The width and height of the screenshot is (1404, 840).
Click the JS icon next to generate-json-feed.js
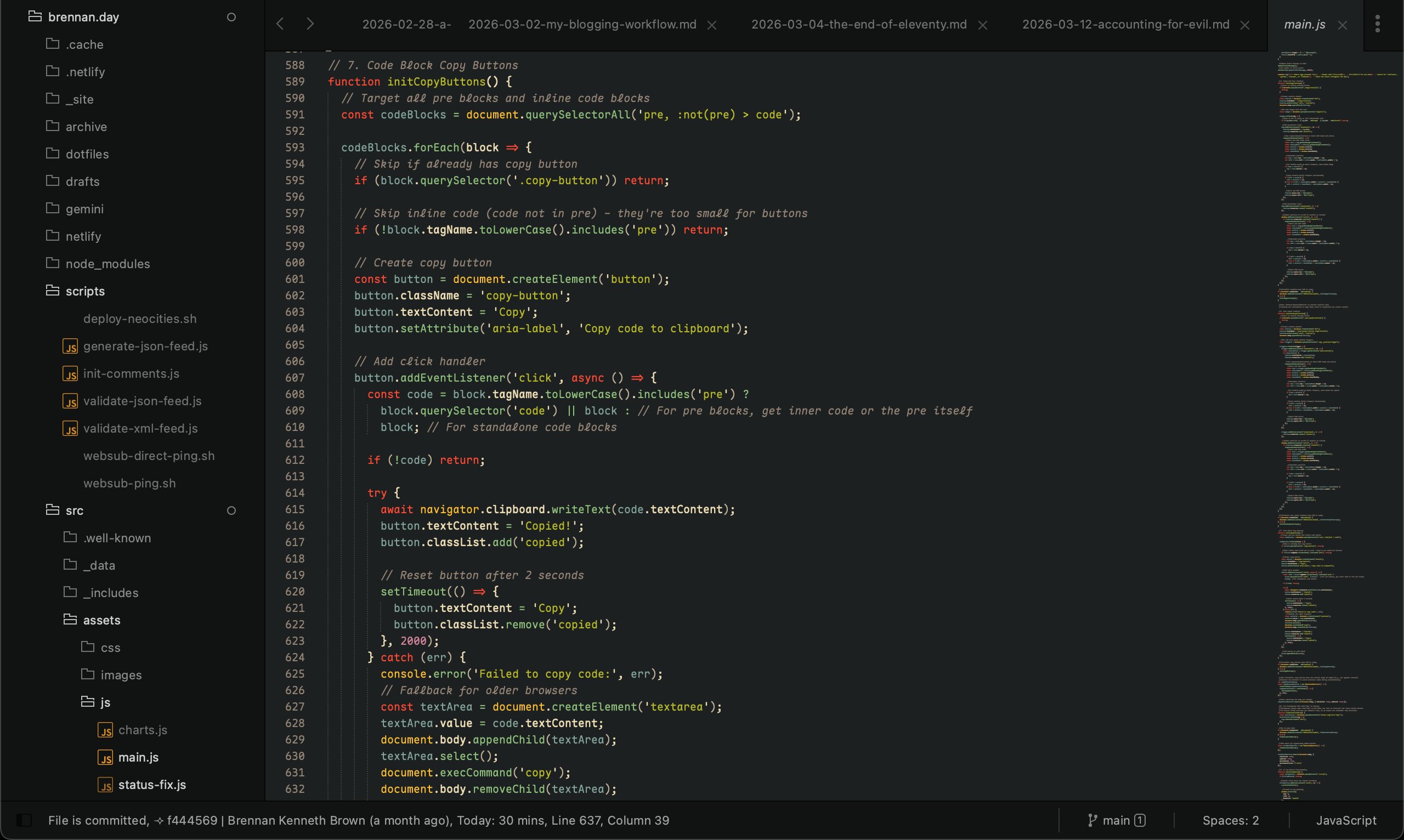70,346
